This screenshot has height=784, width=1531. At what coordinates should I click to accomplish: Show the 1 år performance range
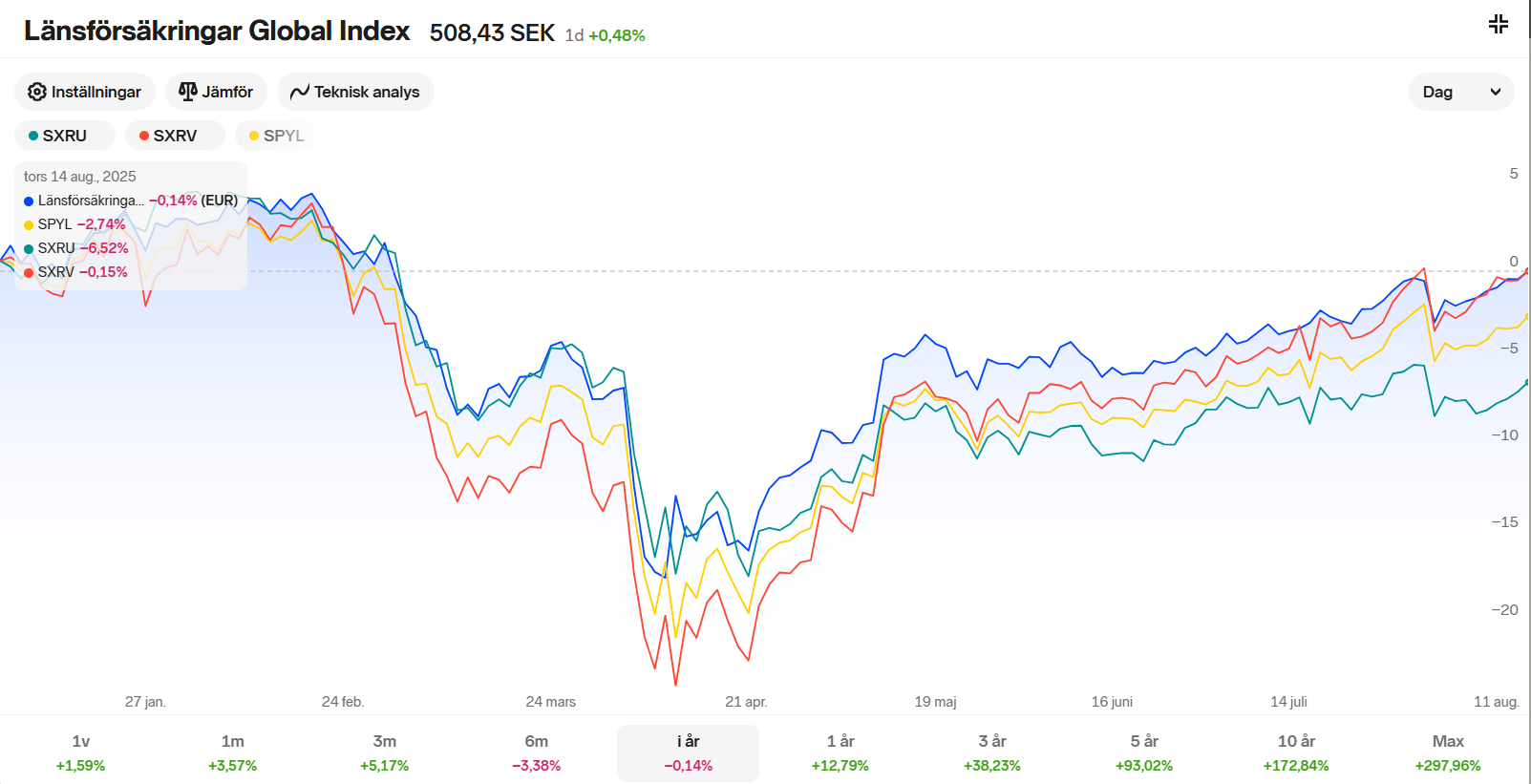(x=840, y=752)
